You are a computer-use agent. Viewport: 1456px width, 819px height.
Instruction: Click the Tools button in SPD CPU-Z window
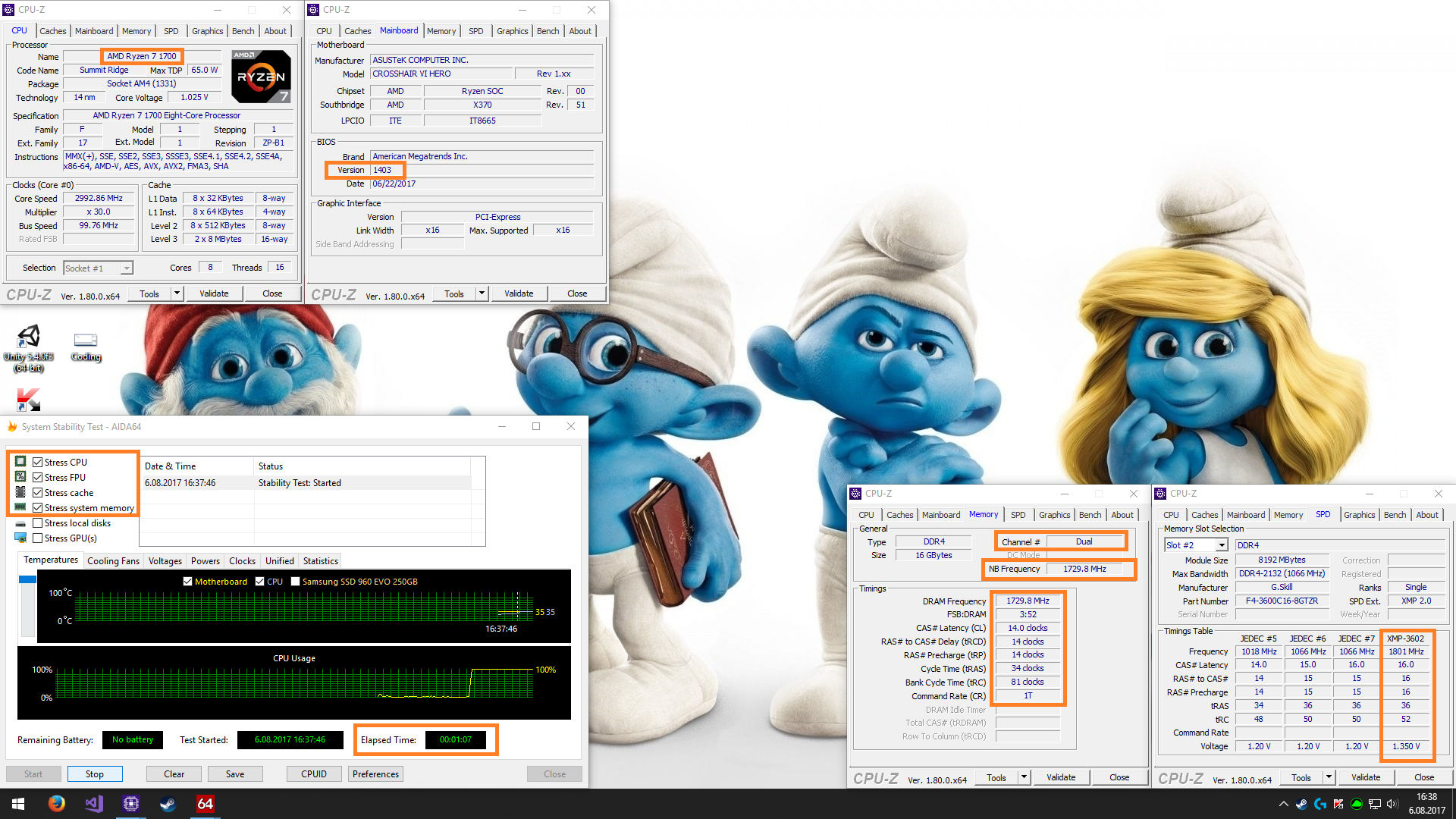(1301, 777)
